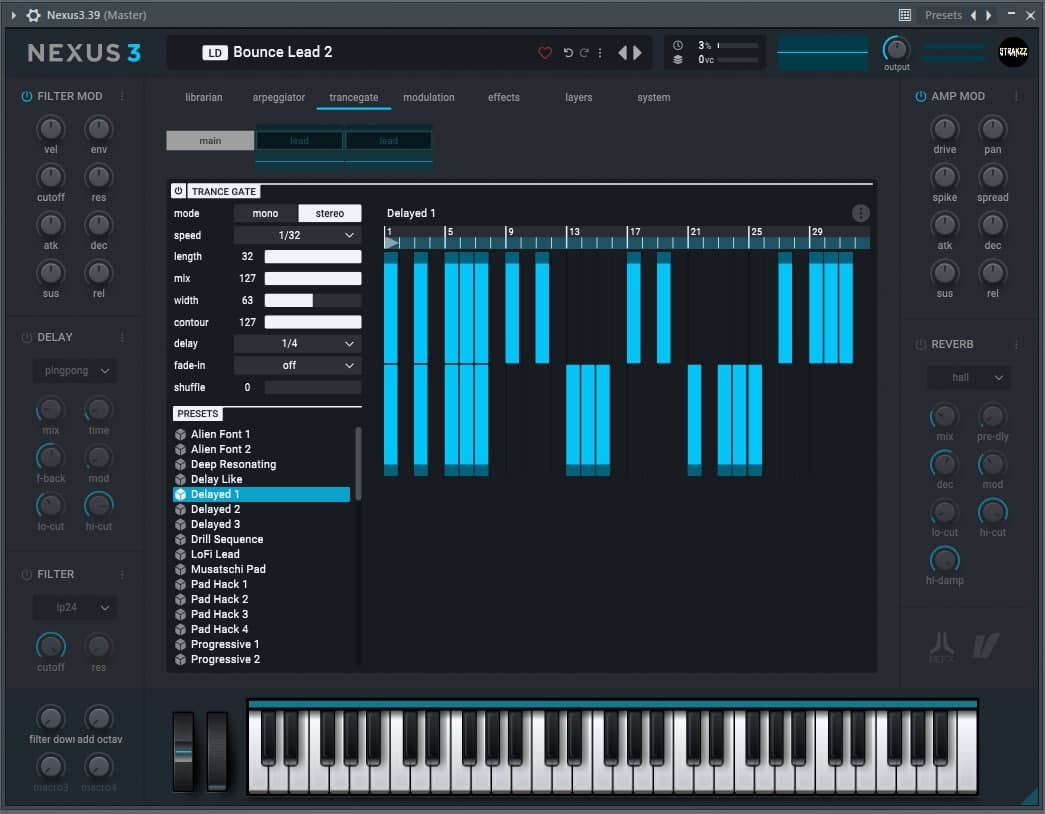Enable the Reverb section power button
Image resolution: width=1045 pixels, height=814 pixels.
point(920,344)
